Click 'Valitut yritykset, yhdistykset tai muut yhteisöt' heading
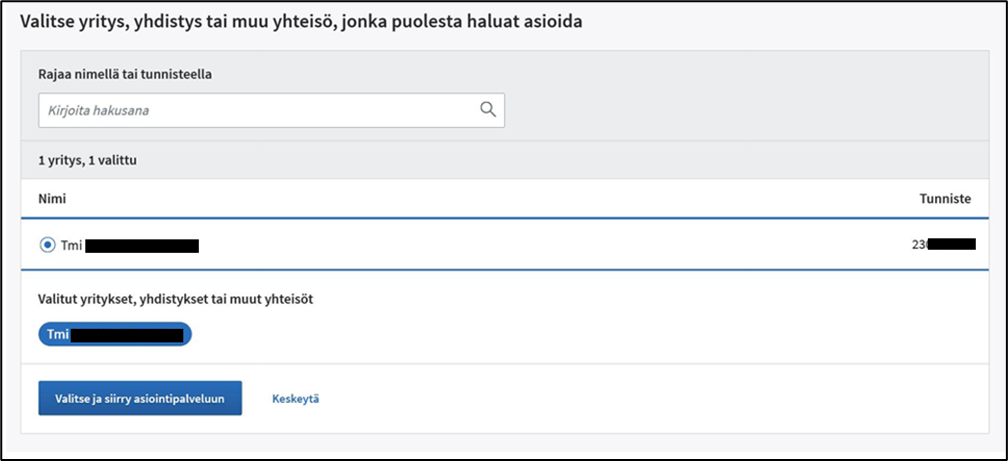 [x=176, y=299]
